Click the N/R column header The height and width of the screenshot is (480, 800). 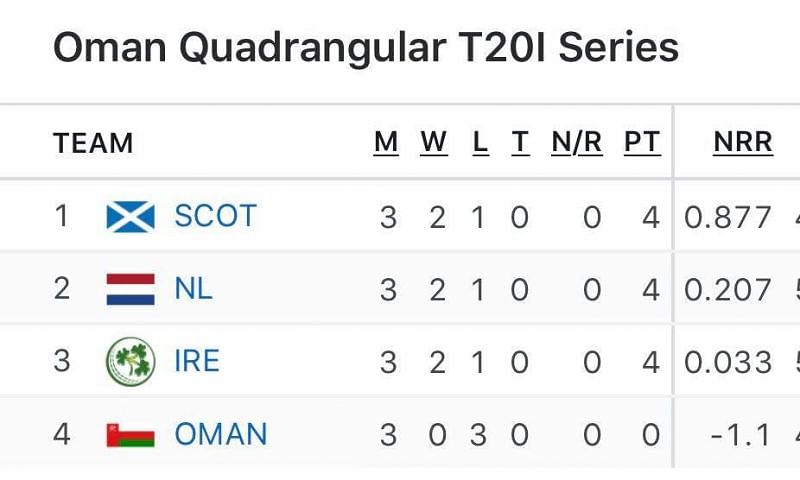click(x=577, y=142)
